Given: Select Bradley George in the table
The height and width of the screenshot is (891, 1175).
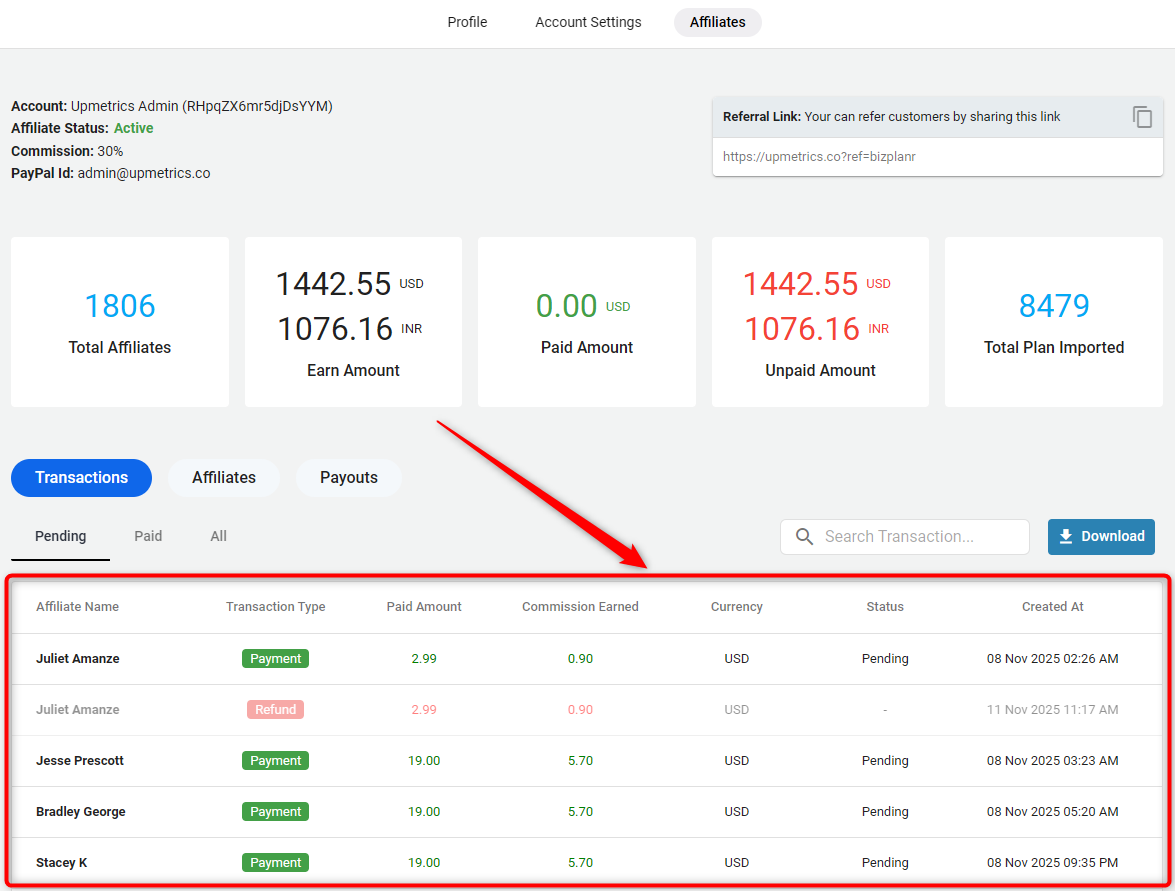Looking at the screenshot, I should tap(81, 812).
